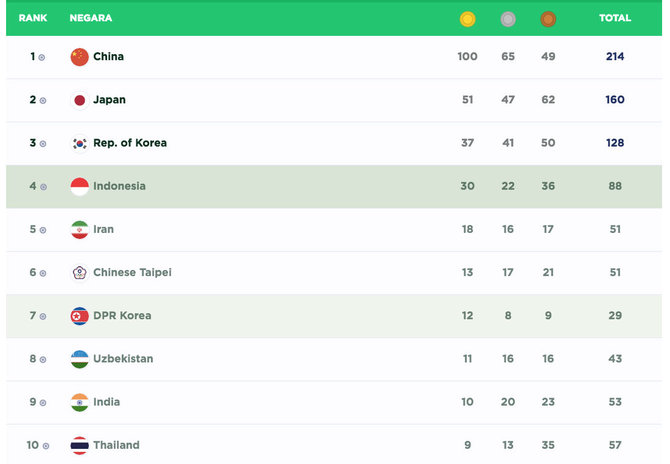Click the China flag icon
670x464 pixels.
[80, 57]
